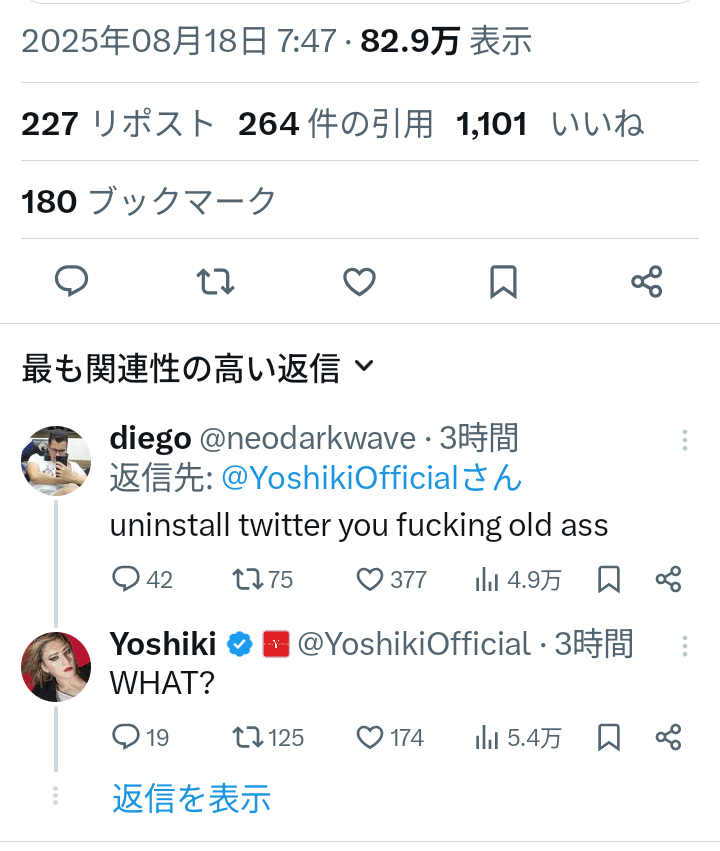
Task: Bookmark Yoshiki's WHAT? reply
Action: (x=609, y=738)
